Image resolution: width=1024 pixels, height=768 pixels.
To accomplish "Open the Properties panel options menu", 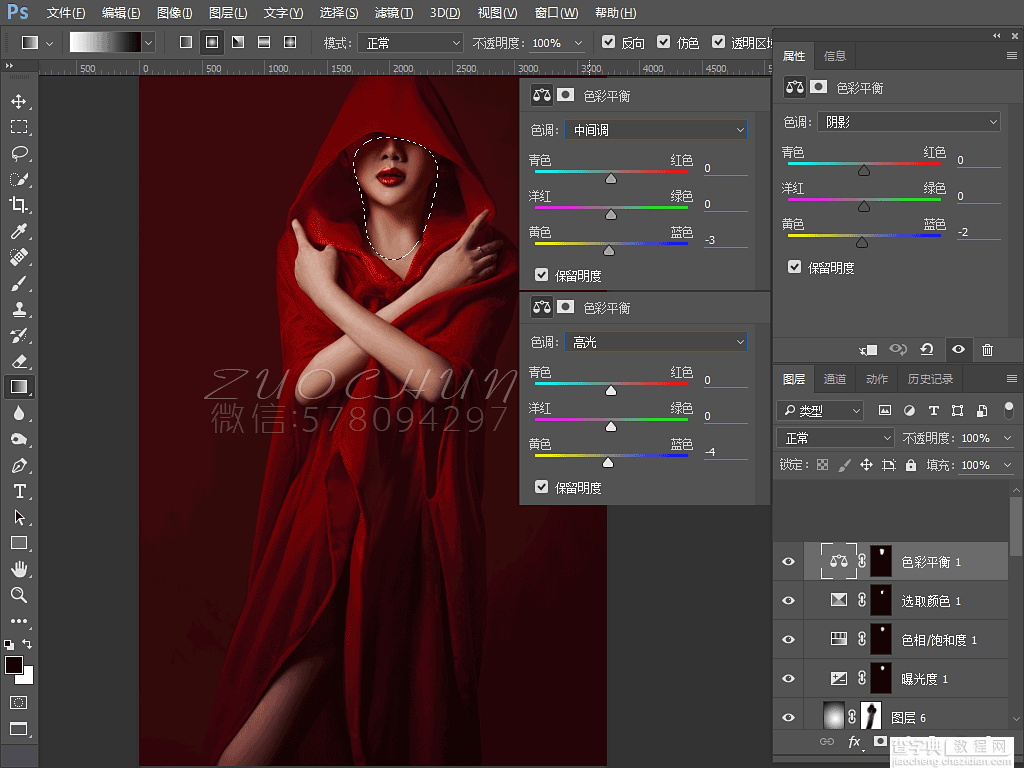I will (1012, 56).
